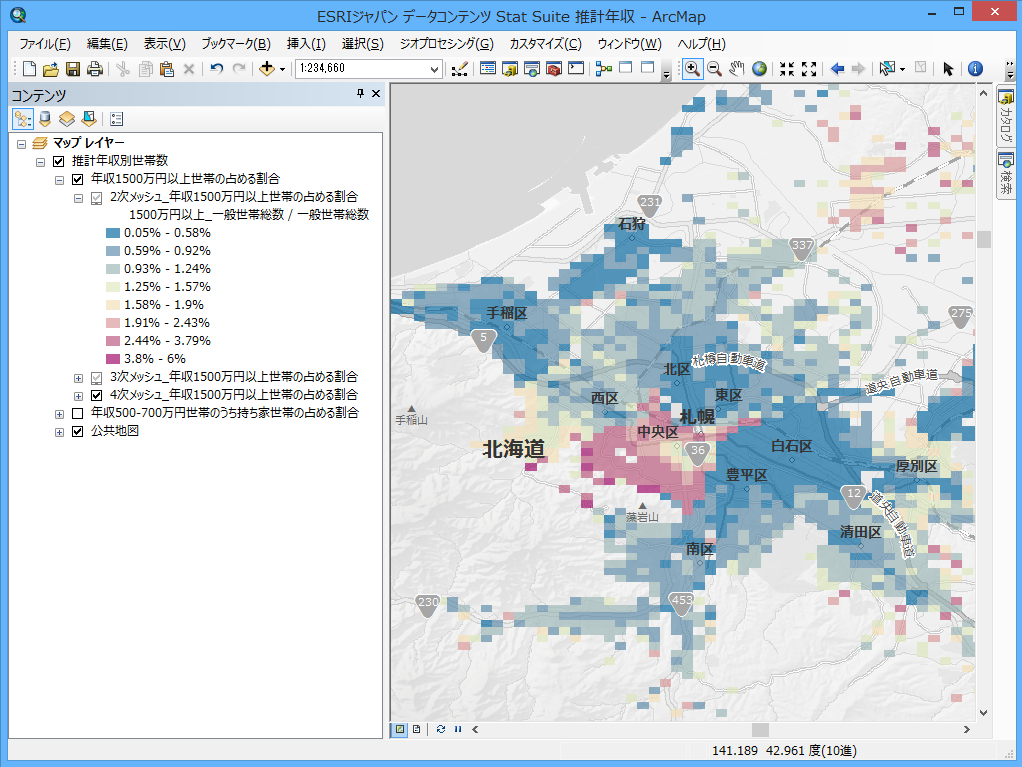
Task: Expand 年収500-700万円世帯 group layer
Action: point(59,414)
